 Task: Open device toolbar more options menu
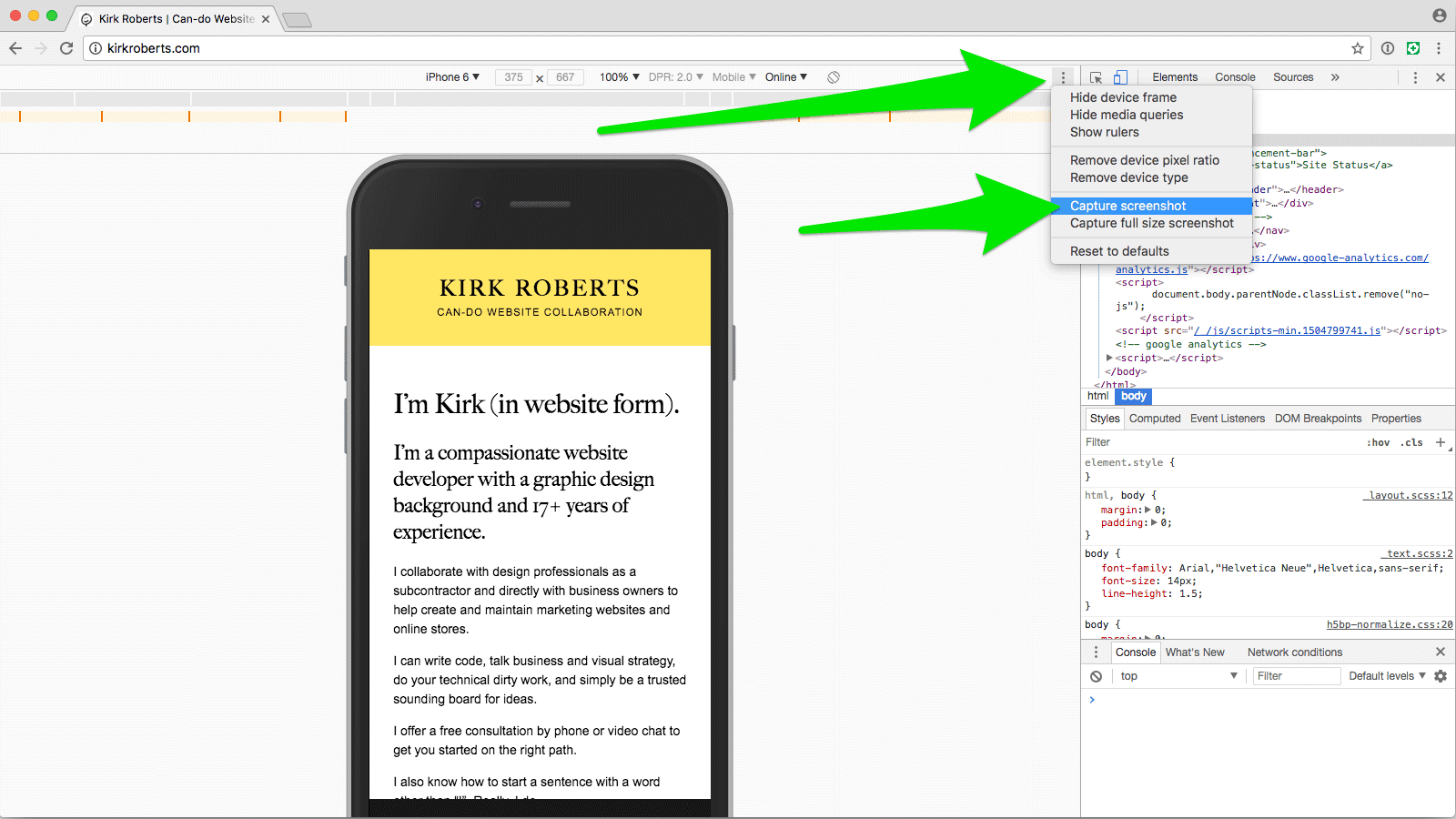pyautogui.click(x=1063, y=77)
